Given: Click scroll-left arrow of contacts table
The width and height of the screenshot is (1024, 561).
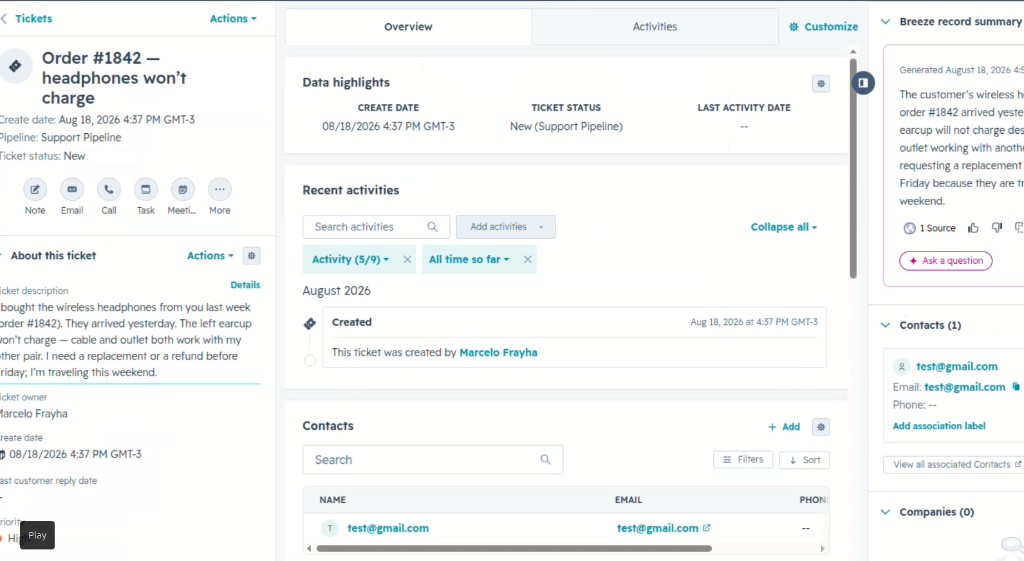Looking at the screenshot, I should point(309,549).
